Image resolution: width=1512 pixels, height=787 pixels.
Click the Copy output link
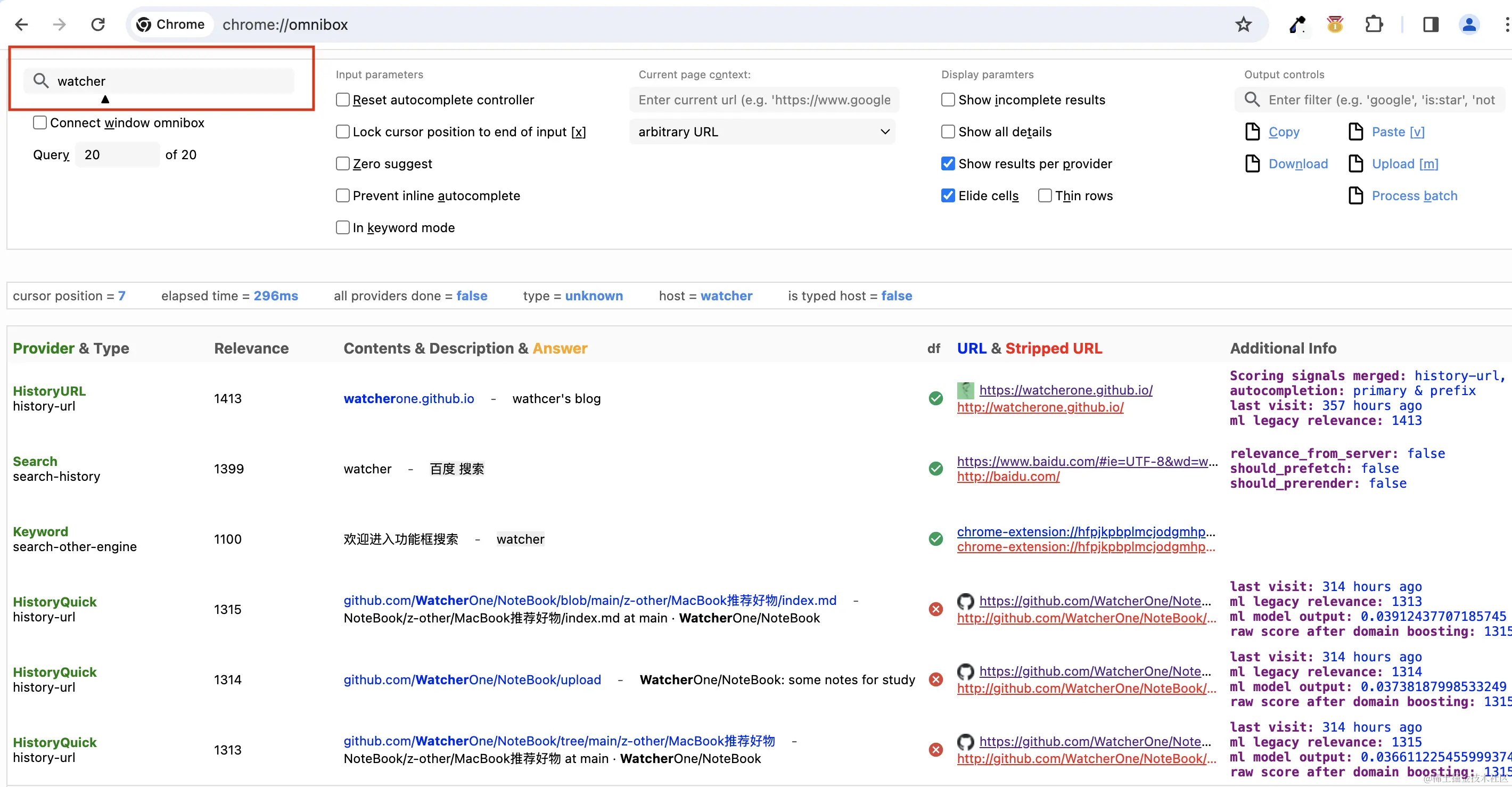point(1284,132)
